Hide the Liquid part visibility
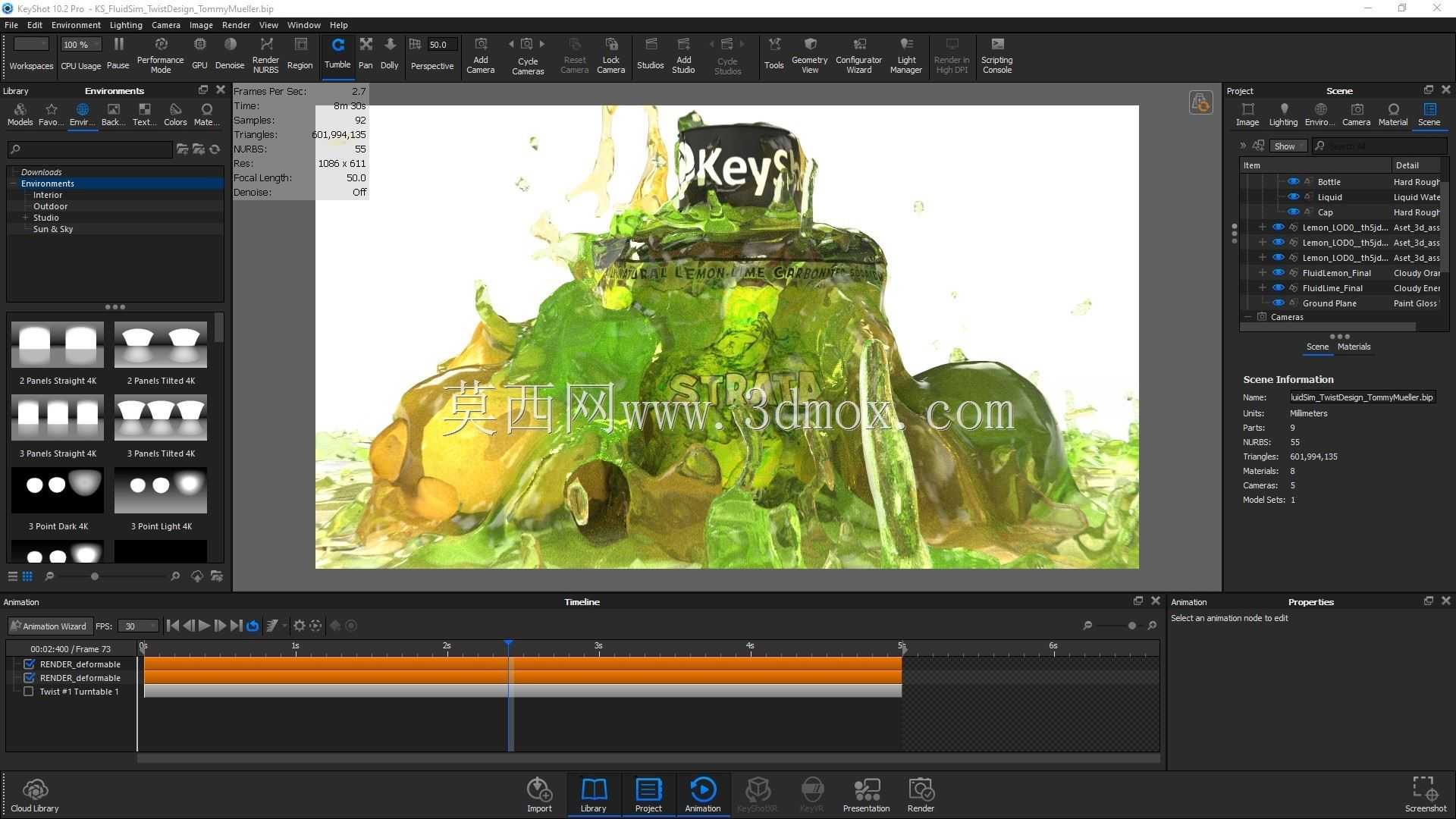 (1294, 197)
